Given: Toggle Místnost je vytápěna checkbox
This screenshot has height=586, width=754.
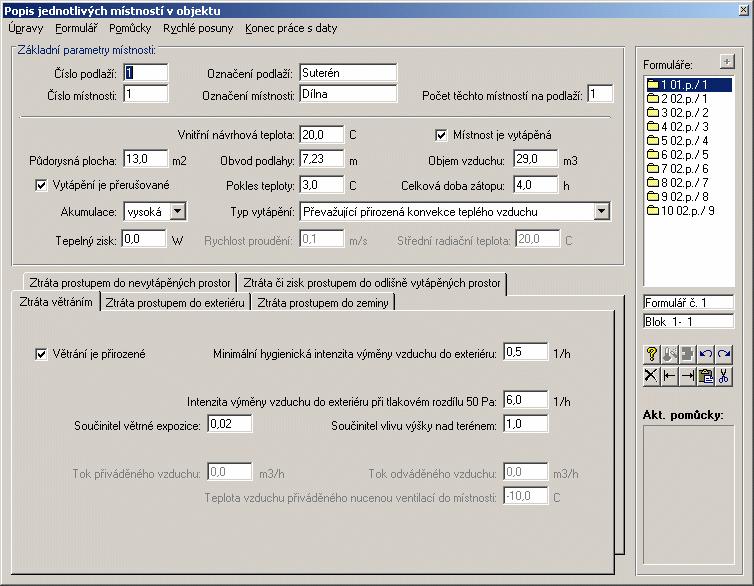Looking at the screenshot, I should tap(440, 136).
